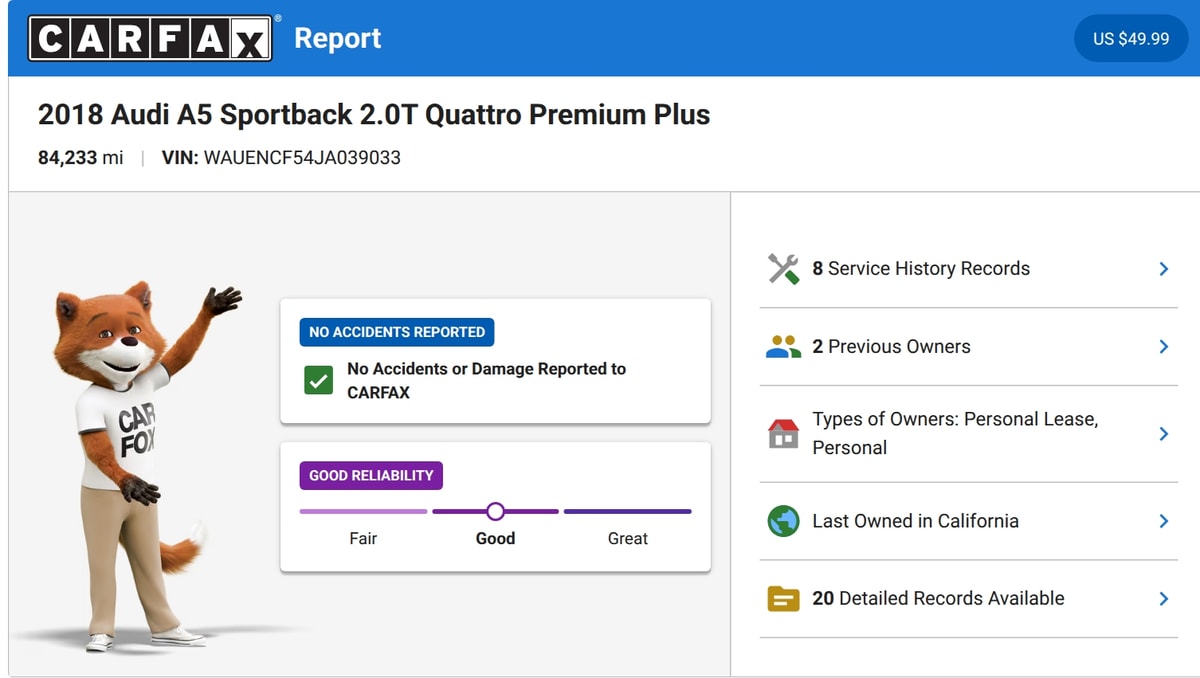This screenshot has height=678, width=1200.
Task: Click the NO ACCIDENTS REPORTED badge
Action: (397, 332)
